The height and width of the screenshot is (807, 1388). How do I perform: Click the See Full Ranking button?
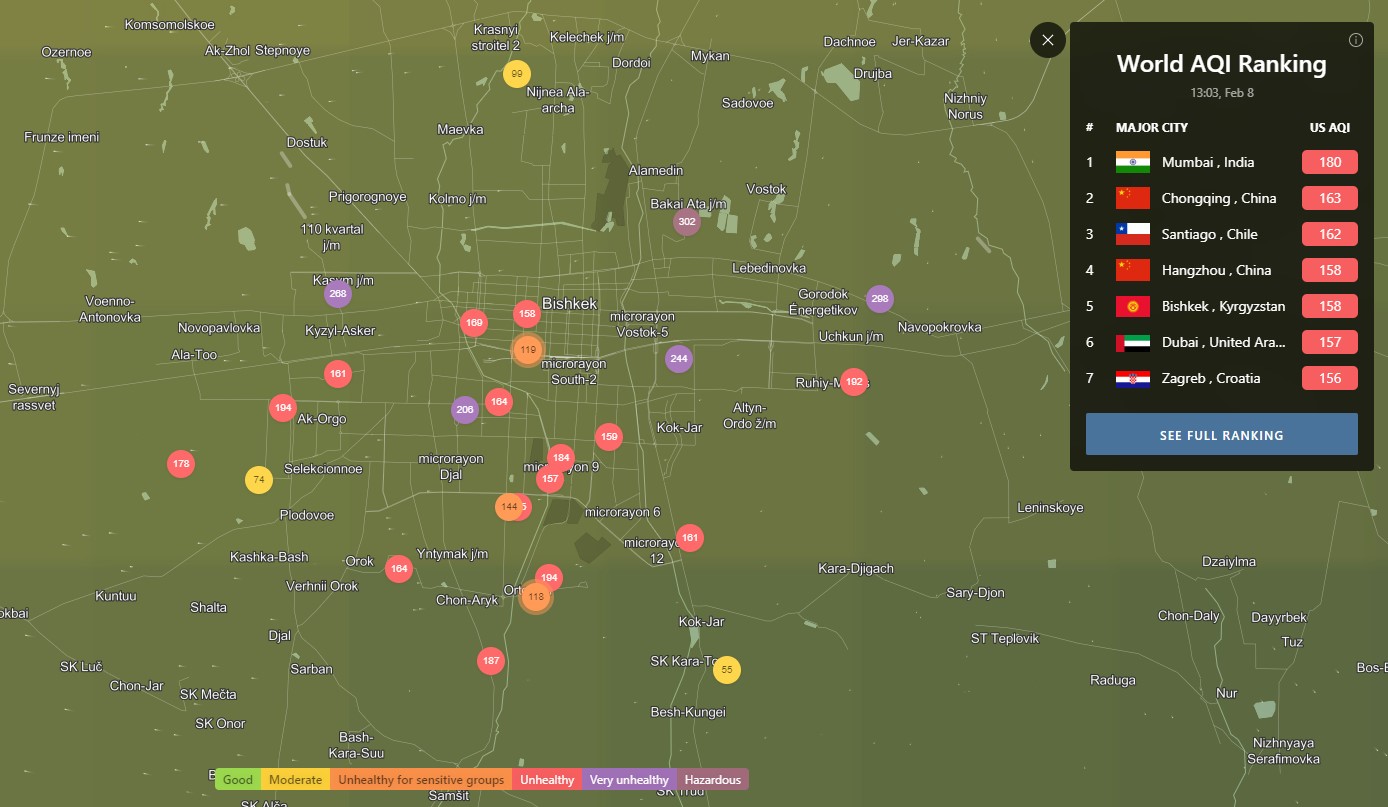pos(1221,435)
